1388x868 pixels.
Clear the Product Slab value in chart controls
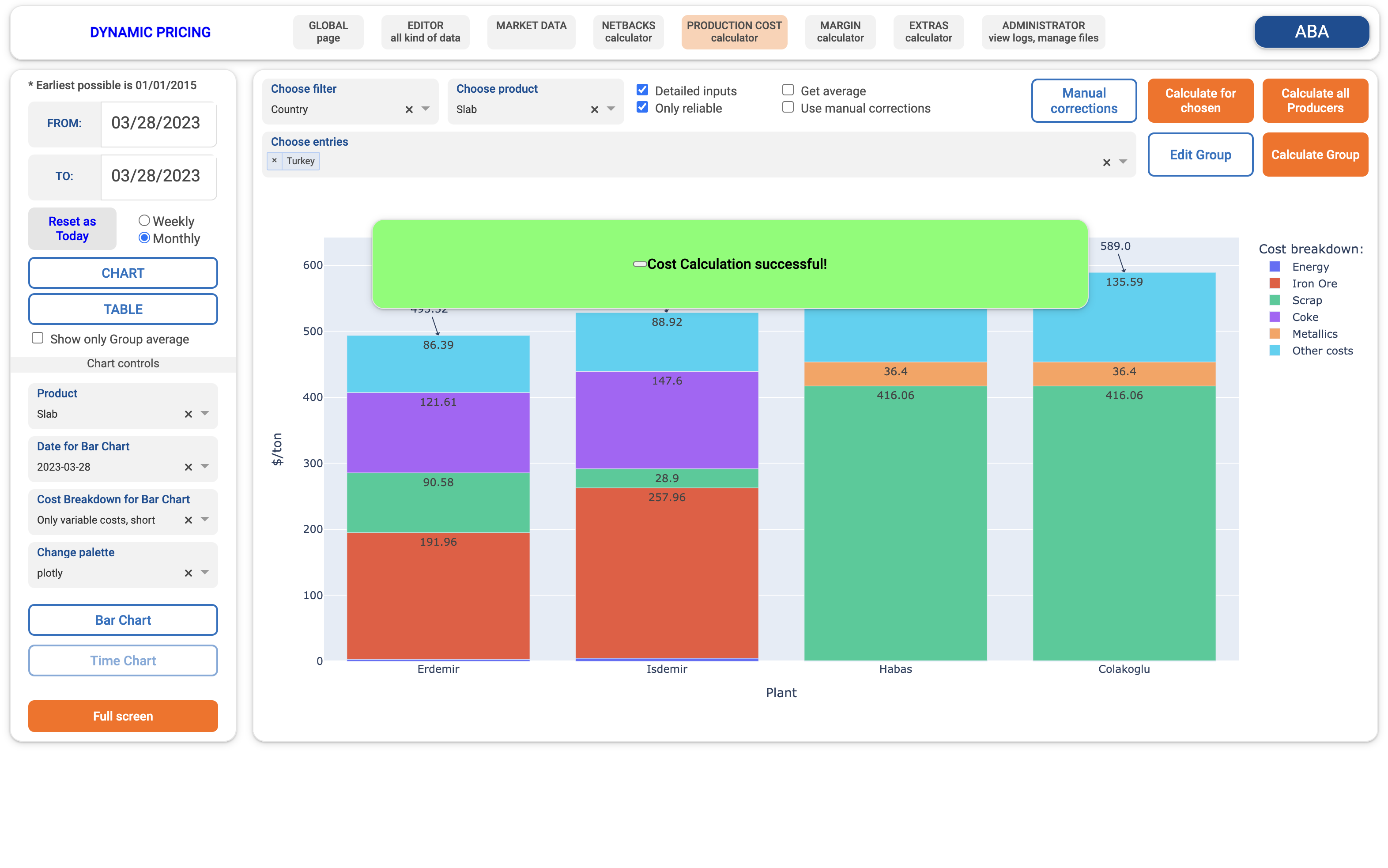pyautogui.click(x=188, y=414)
